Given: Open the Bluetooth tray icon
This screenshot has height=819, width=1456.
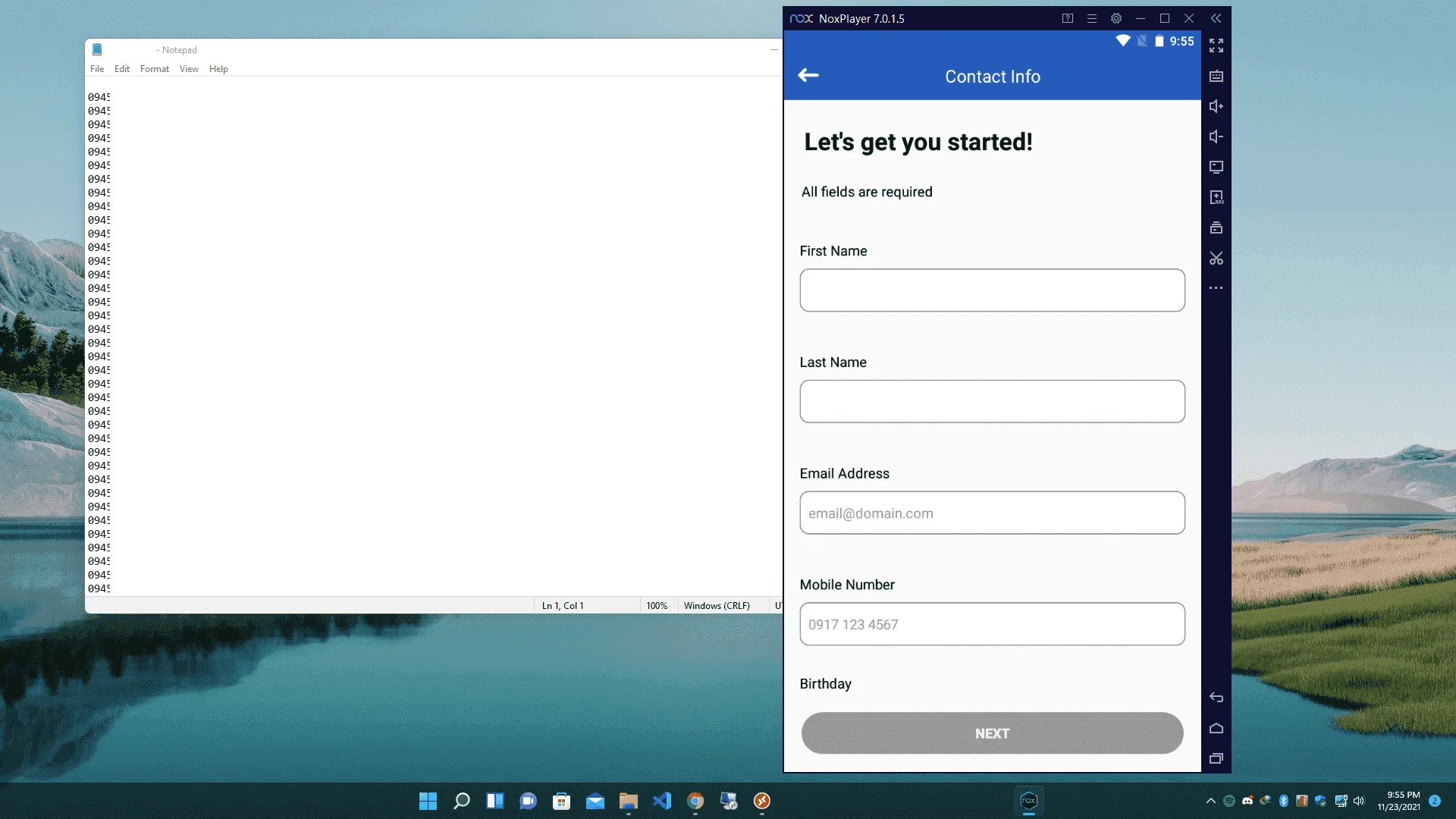Looking at the screenshot, I should pyautogui.click(x=1284, y=801).
